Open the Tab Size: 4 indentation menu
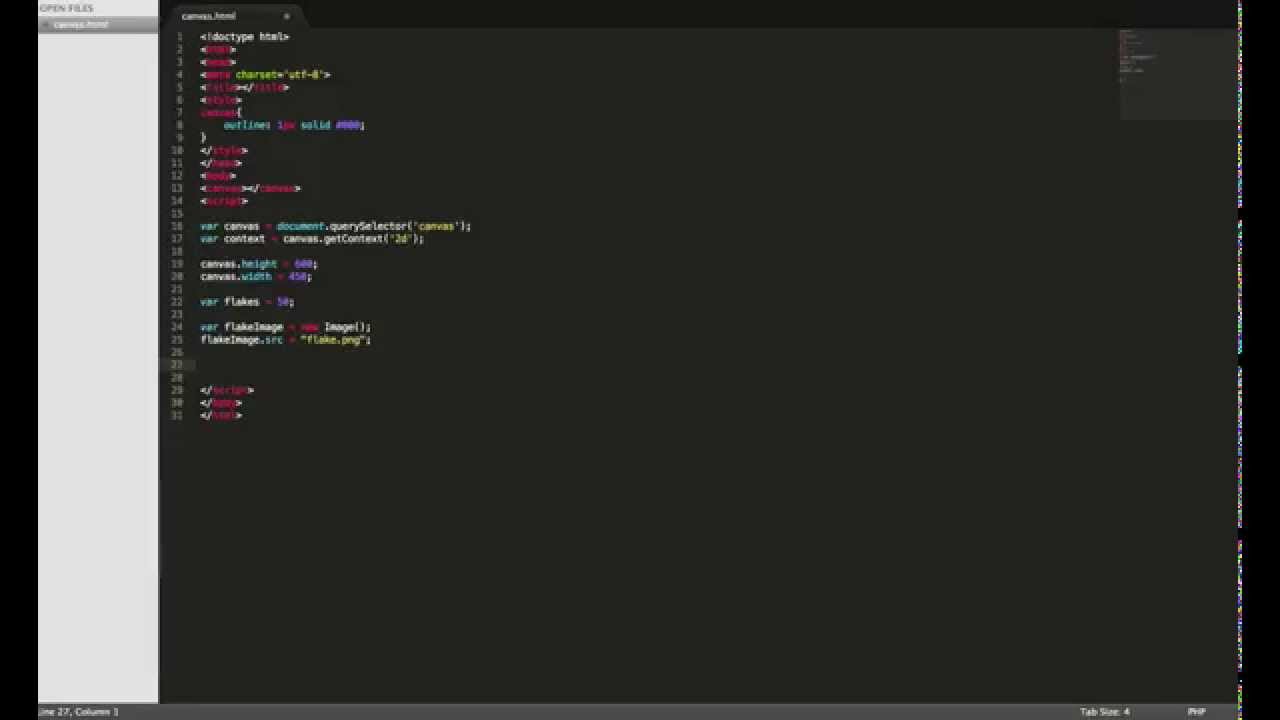Image resolution: width=1280 pixels, height=720 pixels. [1104, 712]
